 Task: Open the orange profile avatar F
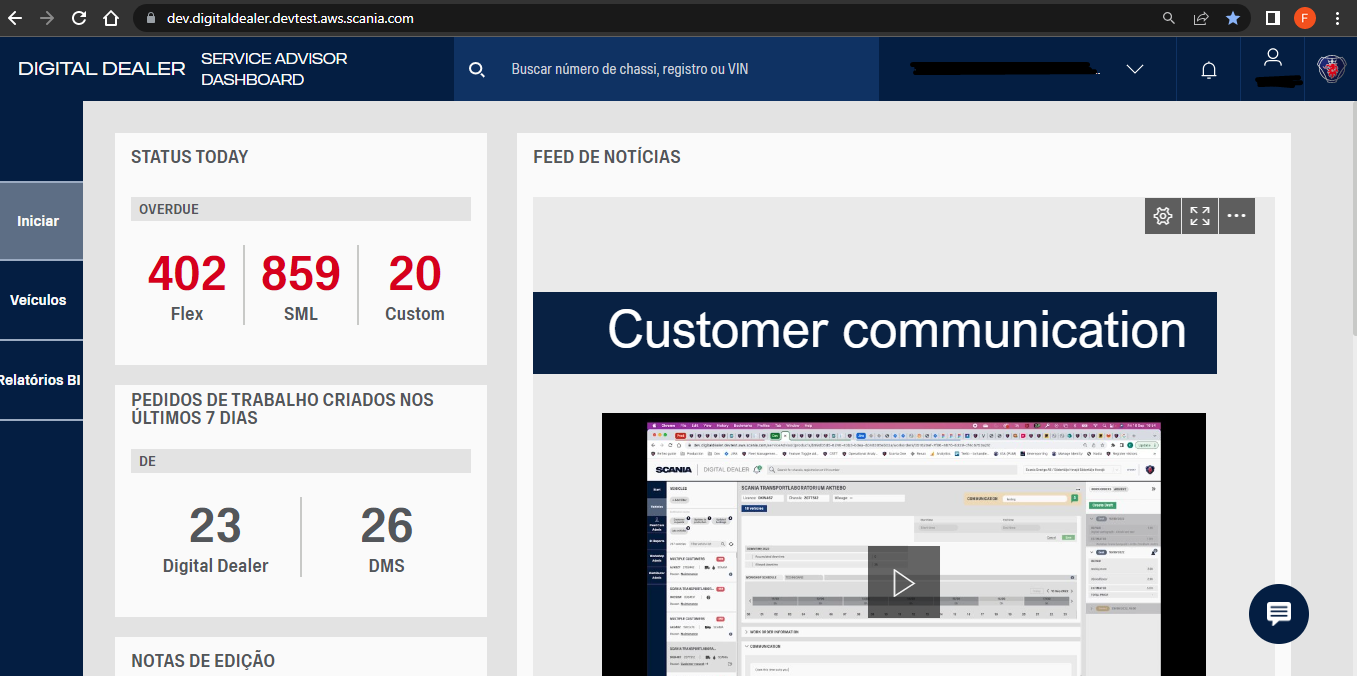click(1304, 18)
